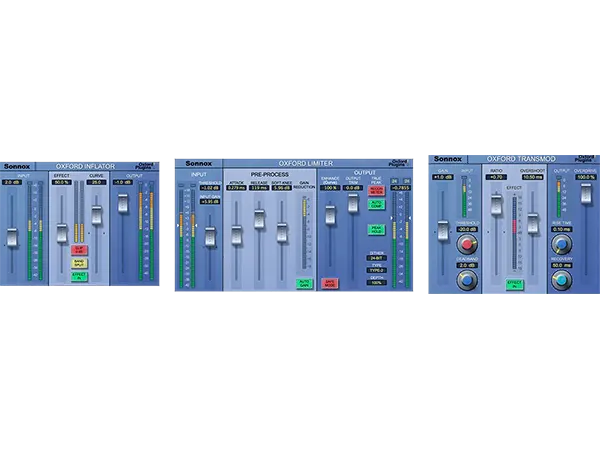Click Limiter Soft Knee value field

pos(282,188)
